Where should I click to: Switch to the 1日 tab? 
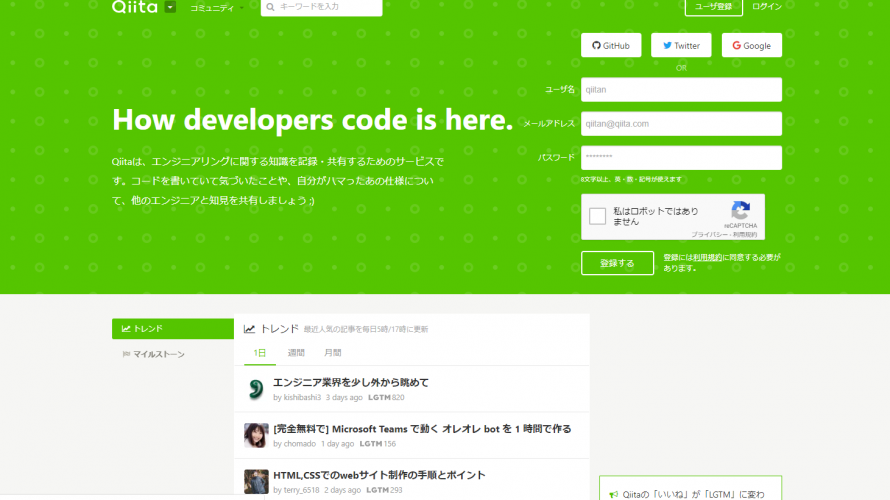260,353
